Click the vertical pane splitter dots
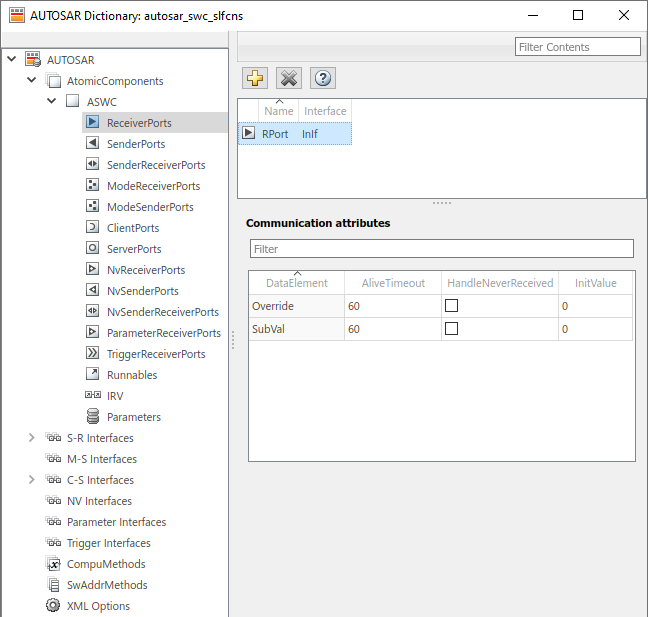Screen dimensions: 648x617 233,340
